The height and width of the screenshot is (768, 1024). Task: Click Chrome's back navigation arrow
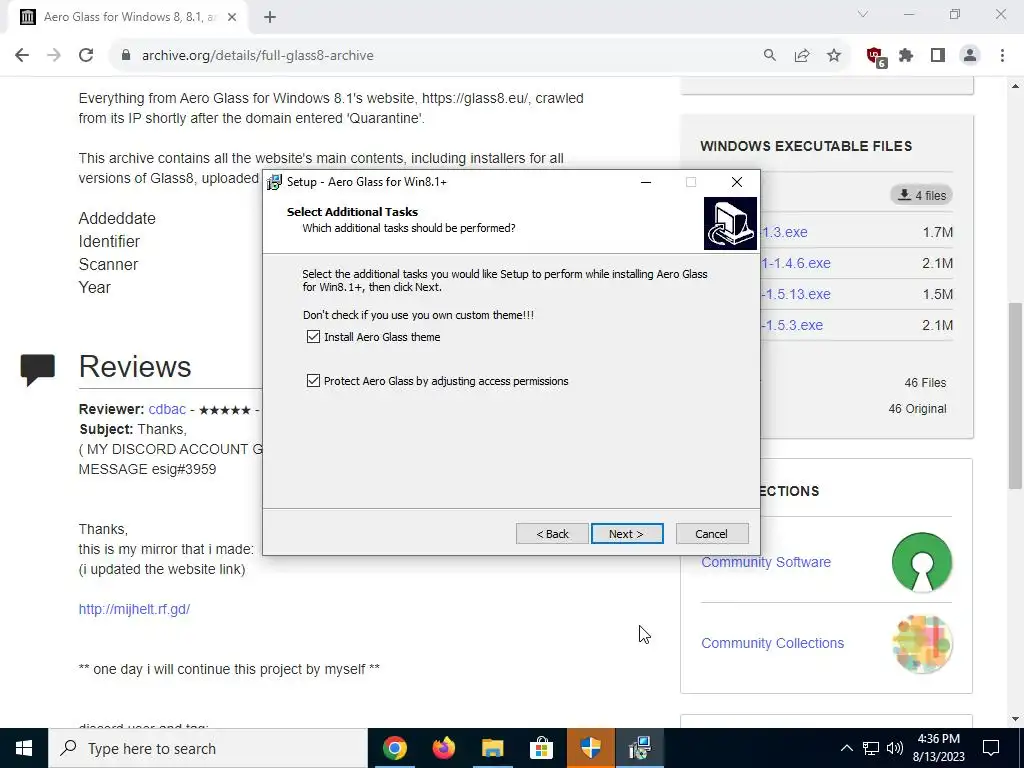22,56
